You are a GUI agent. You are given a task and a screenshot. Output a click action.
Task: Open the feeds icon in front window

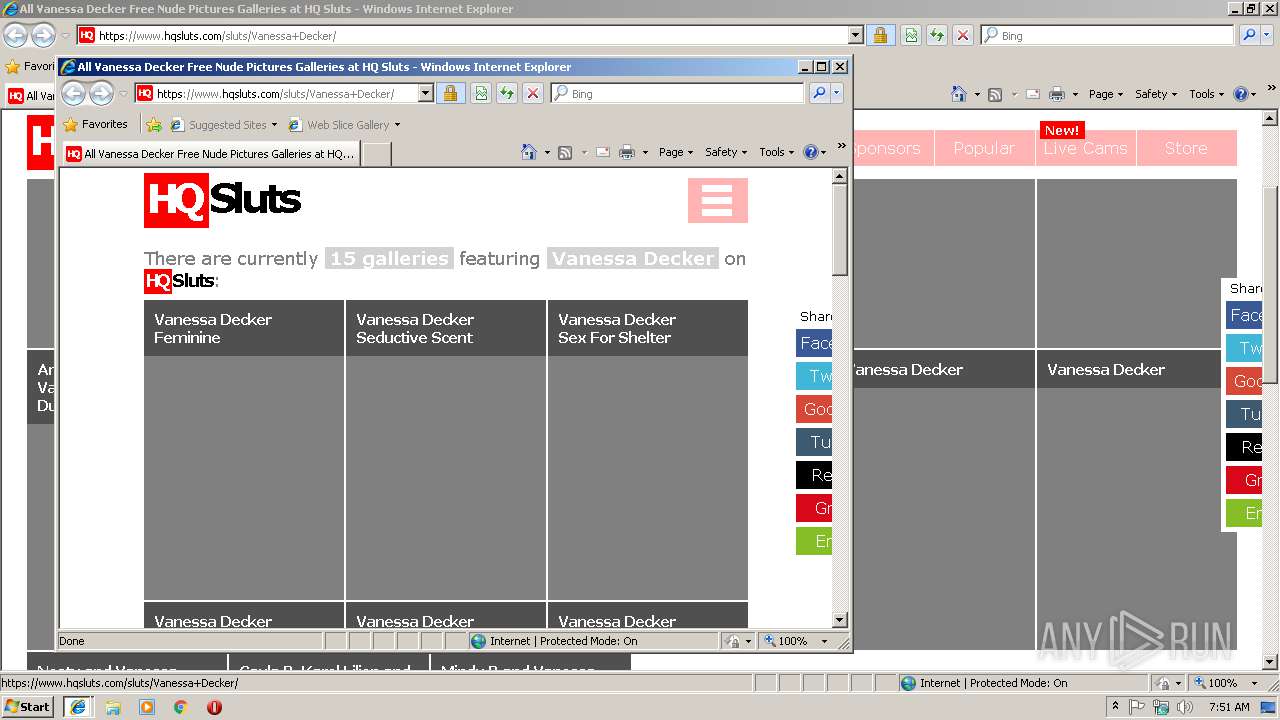point(565,152)
